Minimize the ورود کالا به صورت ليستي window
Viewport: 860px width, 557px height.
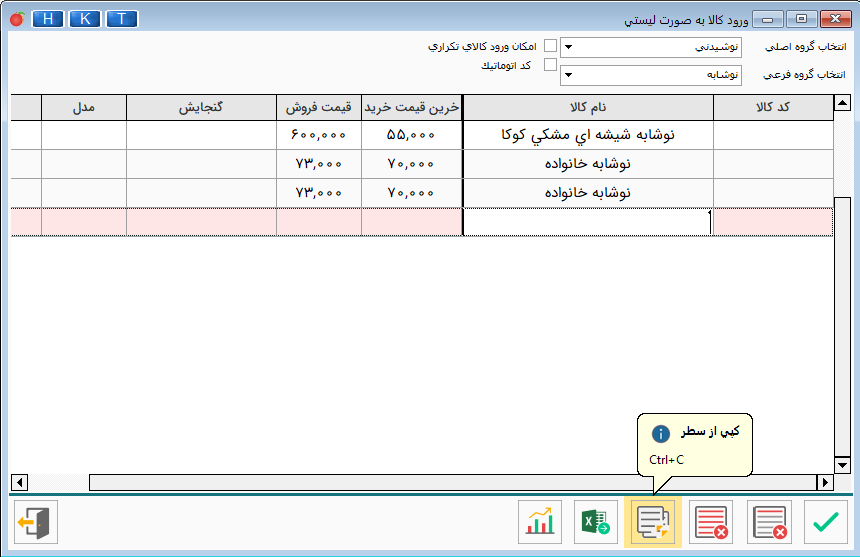(768, 19)
